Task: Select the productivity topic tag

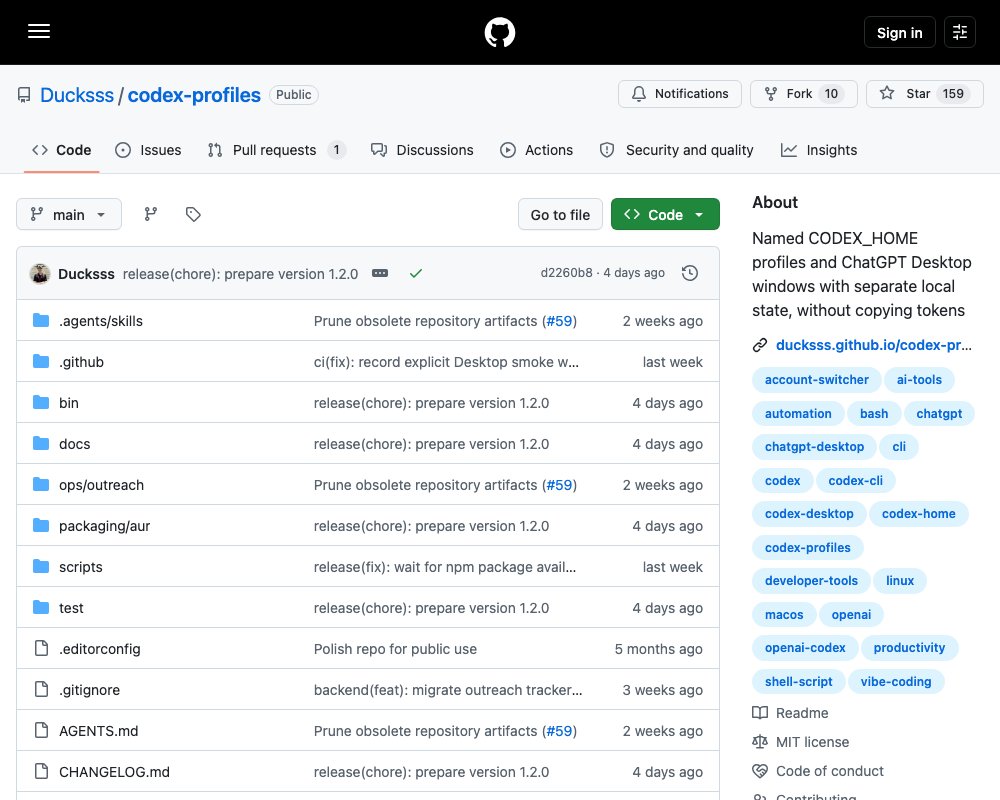Action: pyautogui.click(x=909, y=648)
